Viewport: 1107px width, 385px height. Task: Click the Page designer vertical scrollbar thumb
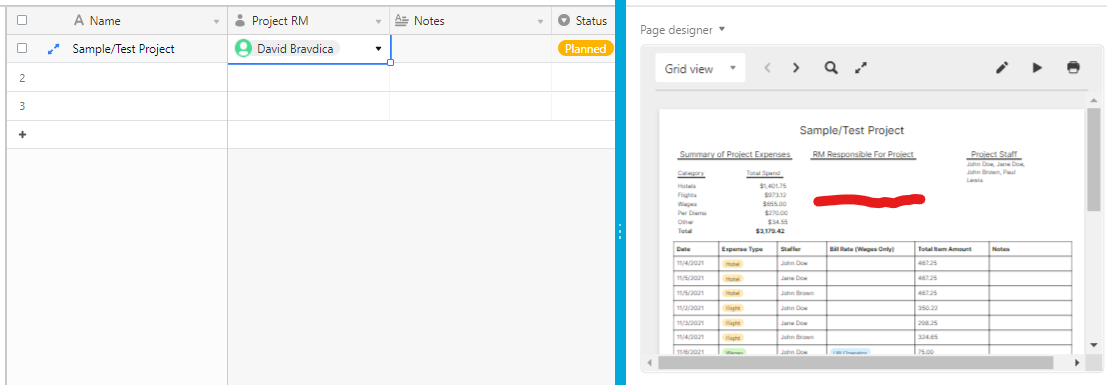point(1093,159)
